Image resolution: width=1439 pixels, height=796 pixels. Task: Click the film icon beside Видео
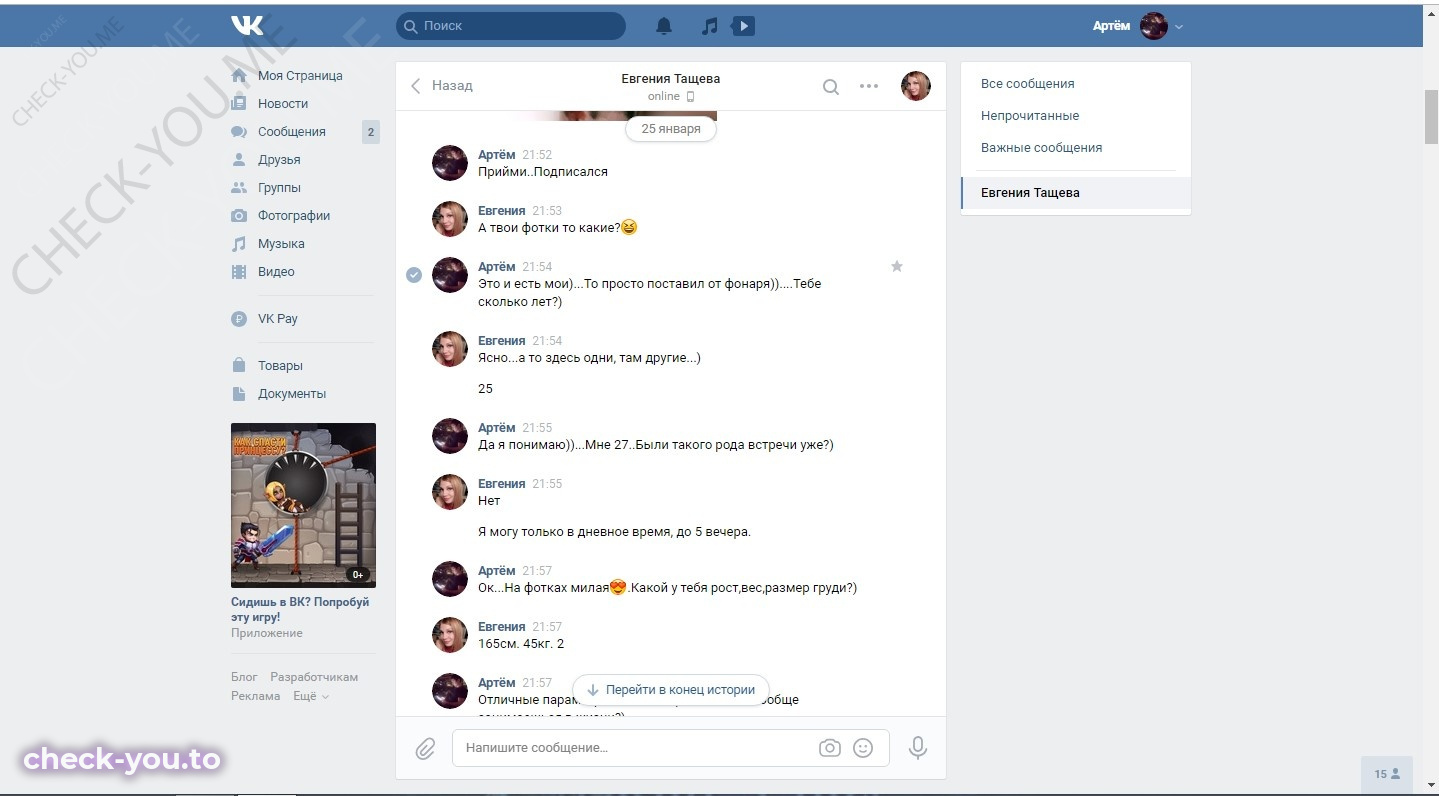pyautogui.click(x=238, y=272)
